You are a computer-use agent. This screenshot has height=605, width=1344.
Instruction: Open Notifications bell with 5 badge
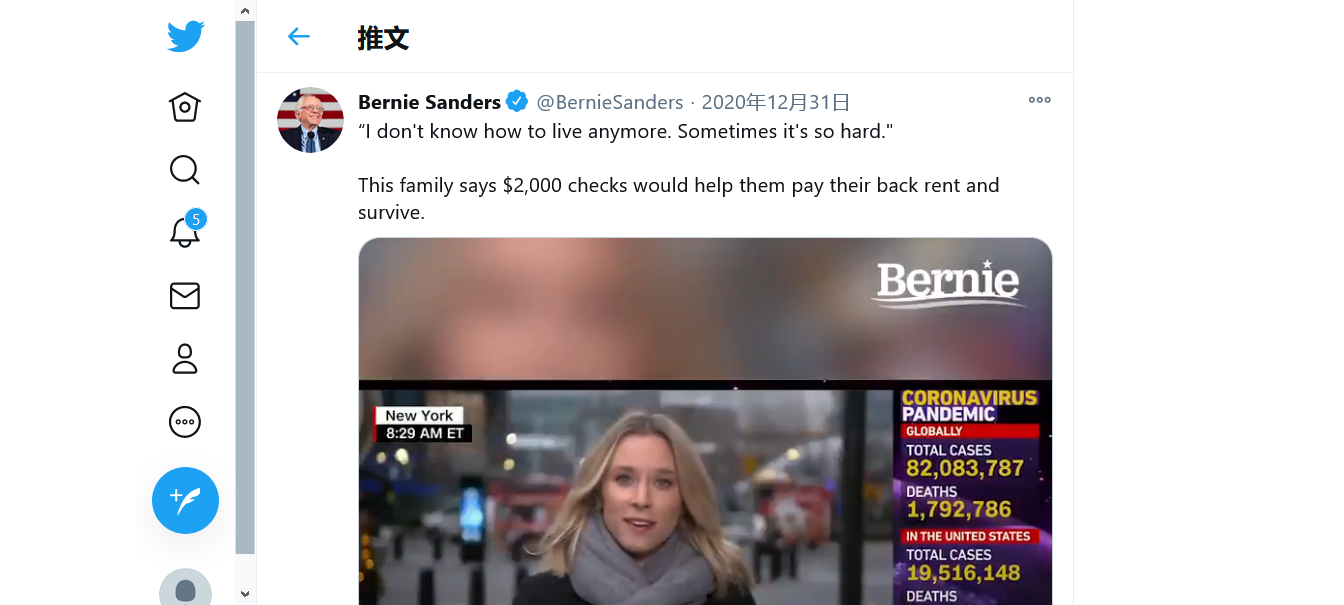[186, 231]
